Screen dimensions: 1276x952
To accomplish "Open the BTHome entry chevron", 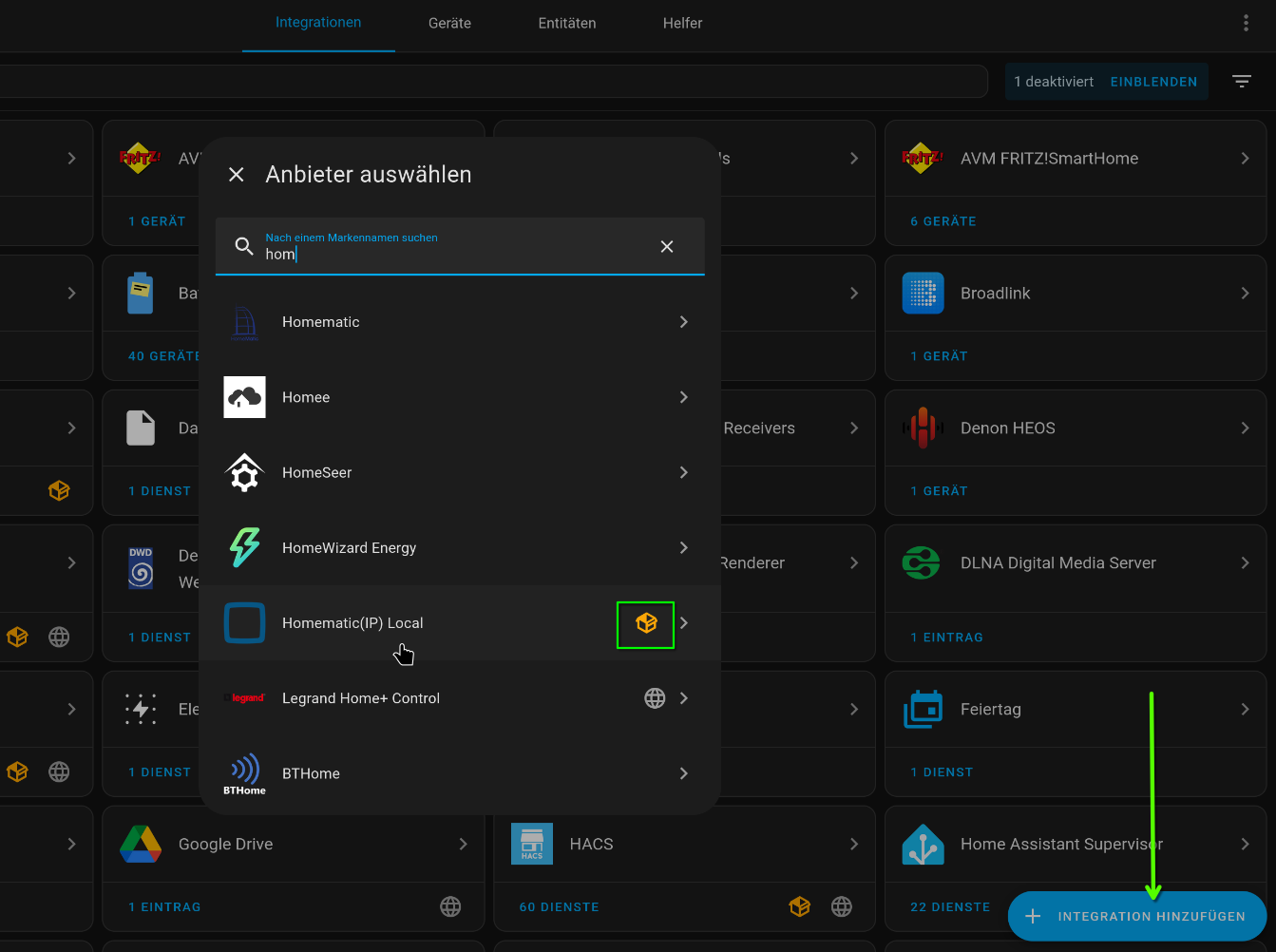I will [684, 773].
